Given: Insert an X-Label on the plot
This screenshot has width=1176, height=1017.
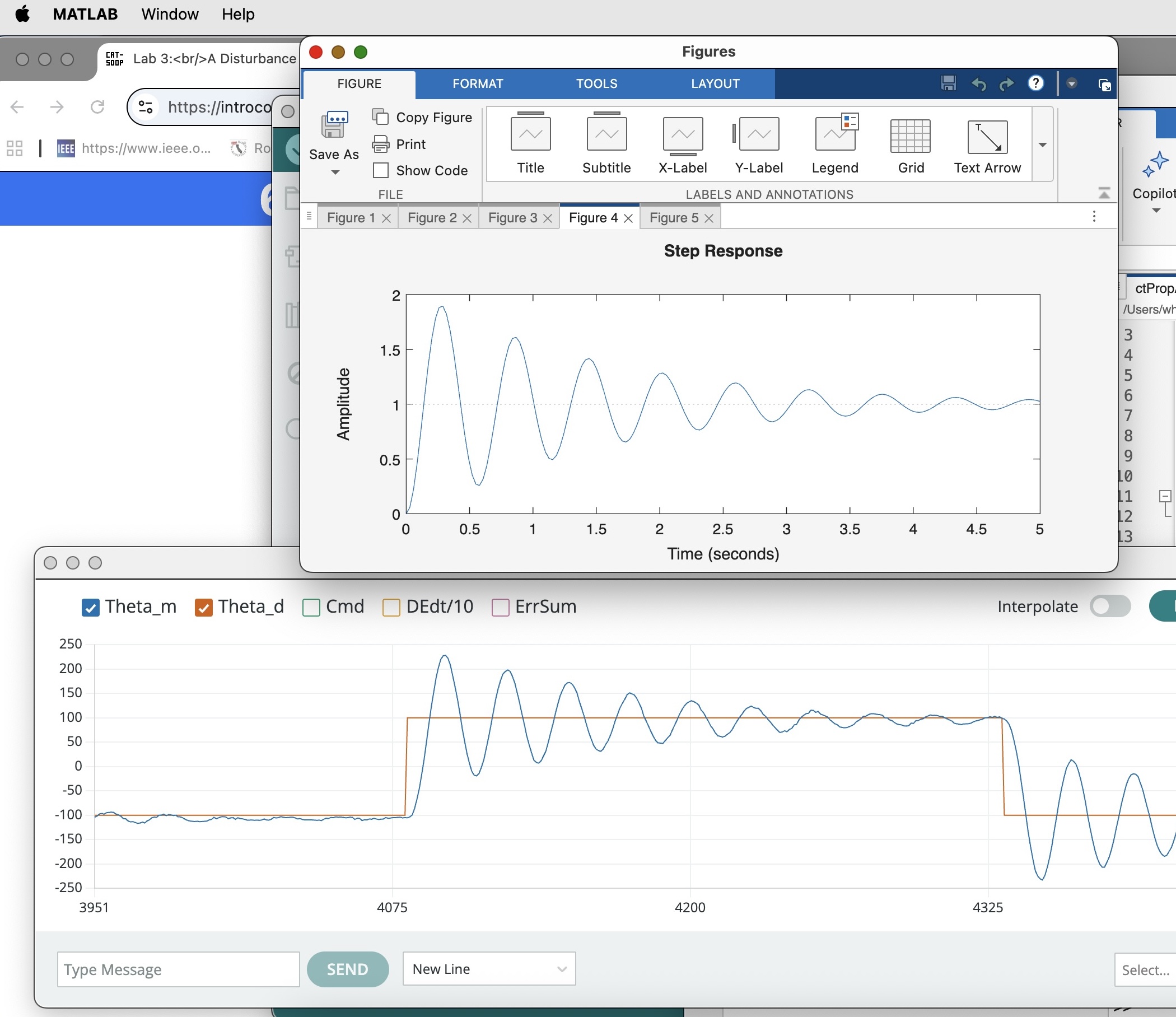Looking at the screenshot, I should (682, 135).
